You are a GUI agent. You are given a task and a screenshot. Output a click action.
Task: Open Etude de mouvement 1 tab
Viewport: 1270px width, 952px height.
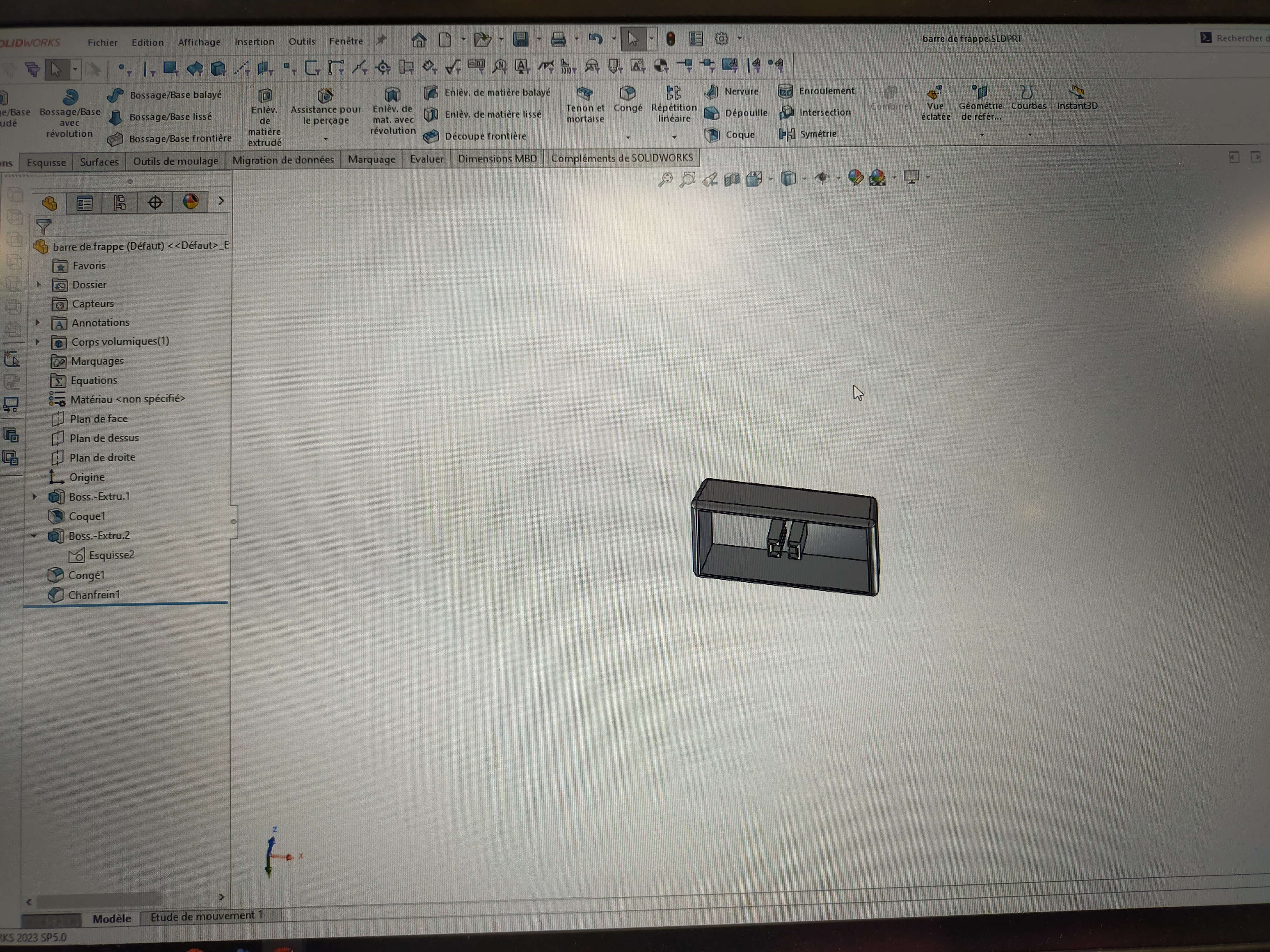pyautogui.click(x=206, y=916)
